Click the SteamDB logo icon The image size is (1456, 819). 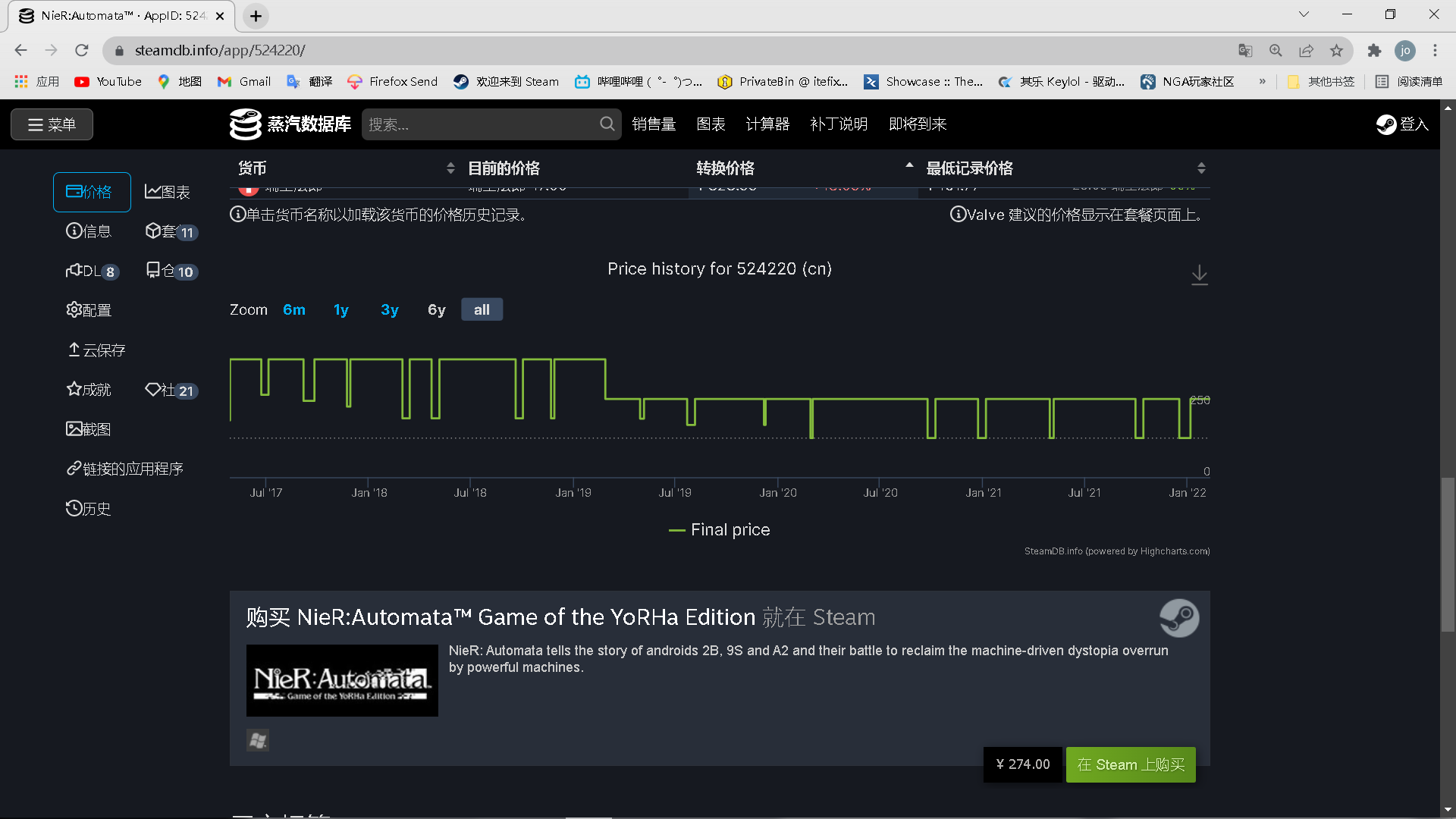245,124
